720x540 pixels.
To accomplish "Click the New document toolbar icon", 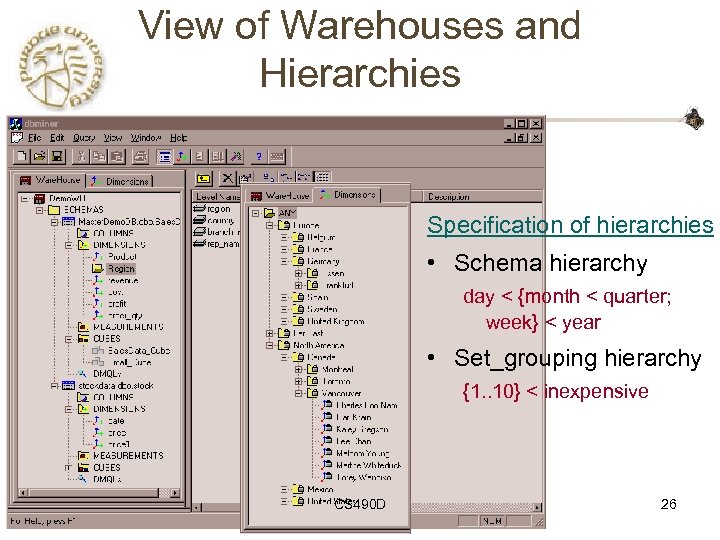I will coord(21,157).
